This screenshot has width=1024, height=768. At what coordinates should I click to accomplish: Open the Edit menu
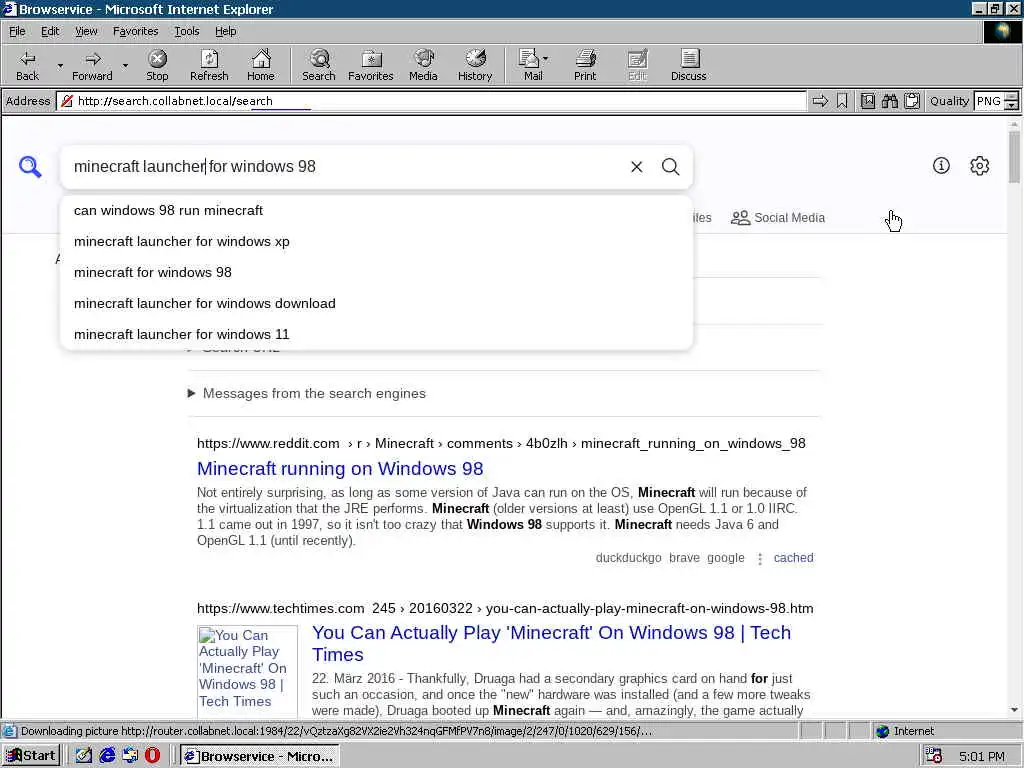coord(50,31)
